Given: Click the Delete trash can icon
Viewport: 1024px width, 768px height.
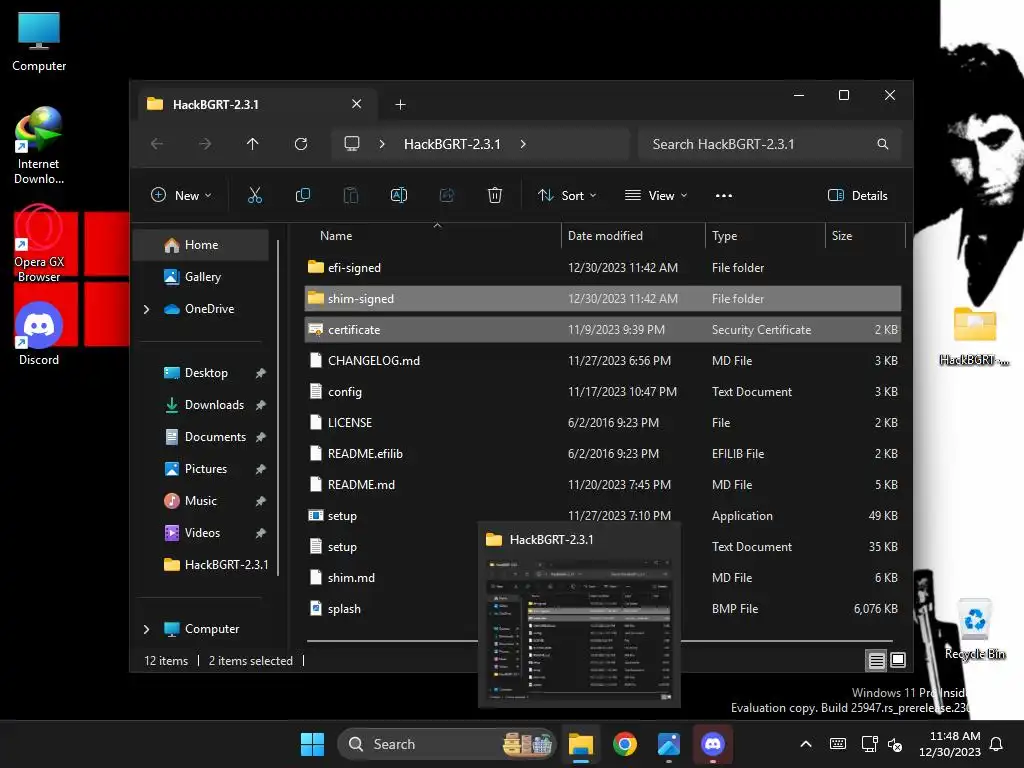Looking at the screenshot, I should [x=495, y=195].
